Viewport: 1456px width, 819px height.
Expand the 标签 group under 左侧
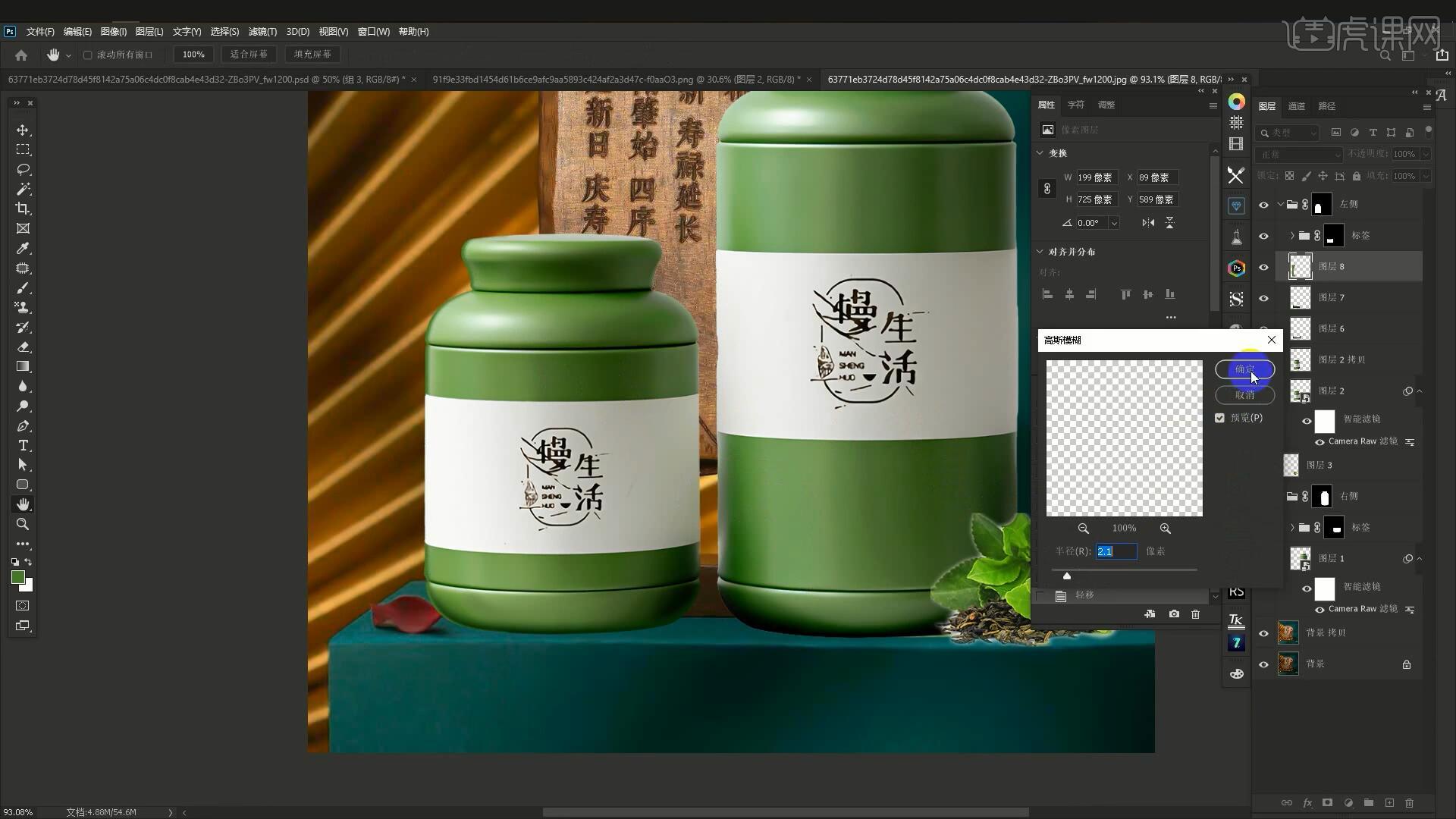point(1292,236)
